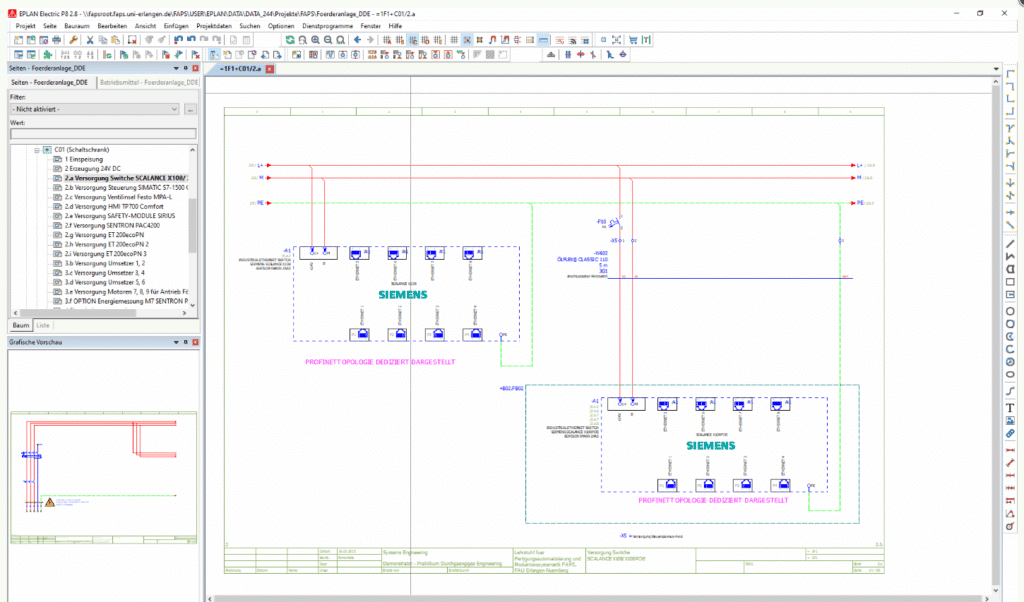Toggle snap to grid in the toolbar
This screenshot has height=602, width=1024.
tap(467, 38)
